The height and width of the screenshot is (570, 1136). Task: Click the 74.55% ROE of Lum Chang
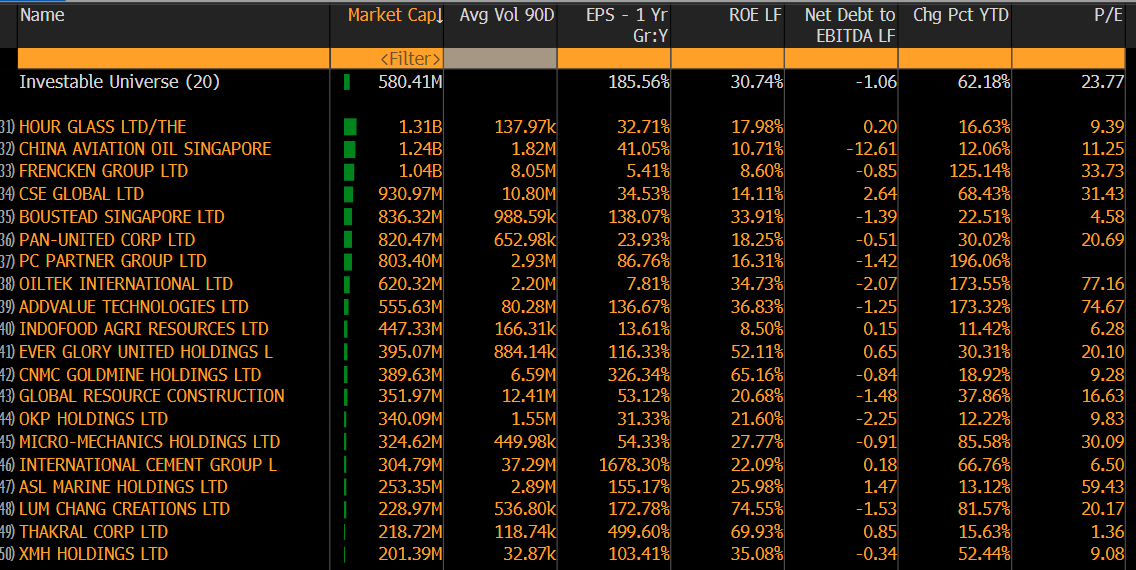[x=756, y=509]
